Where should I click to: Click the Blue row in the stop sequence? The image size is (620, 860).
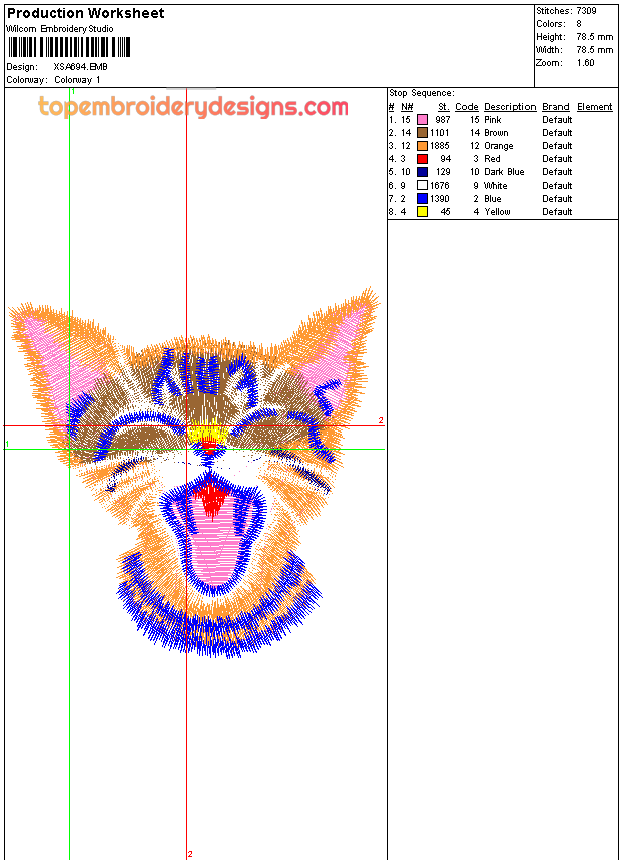click(492, 199)
